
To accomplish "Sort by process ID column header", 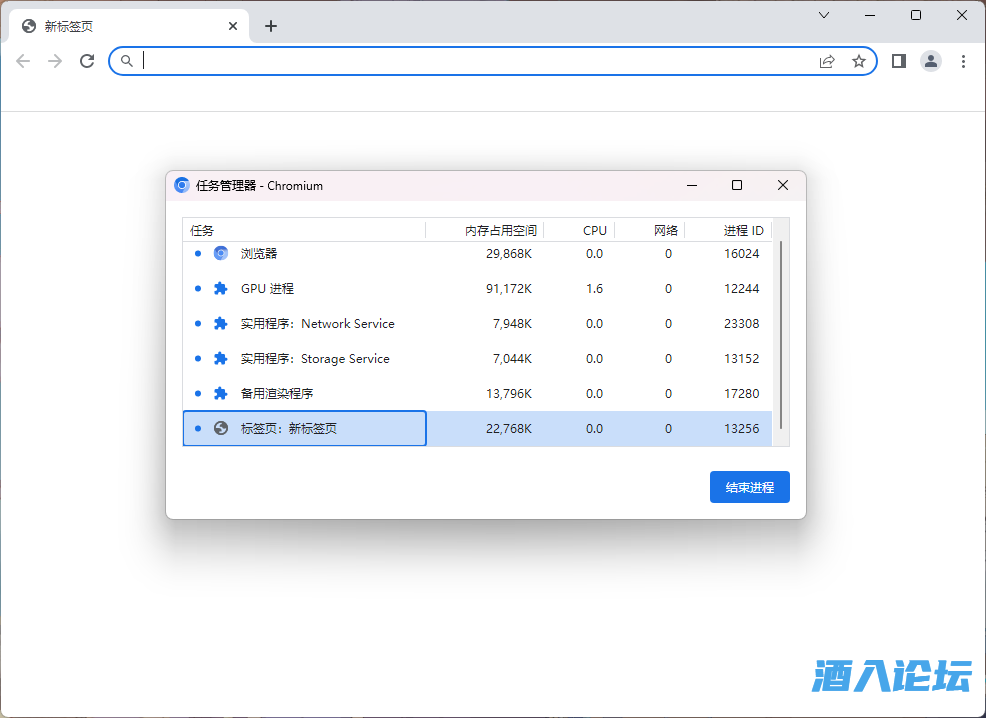I will pyautogui.click(x=743, y=230).
